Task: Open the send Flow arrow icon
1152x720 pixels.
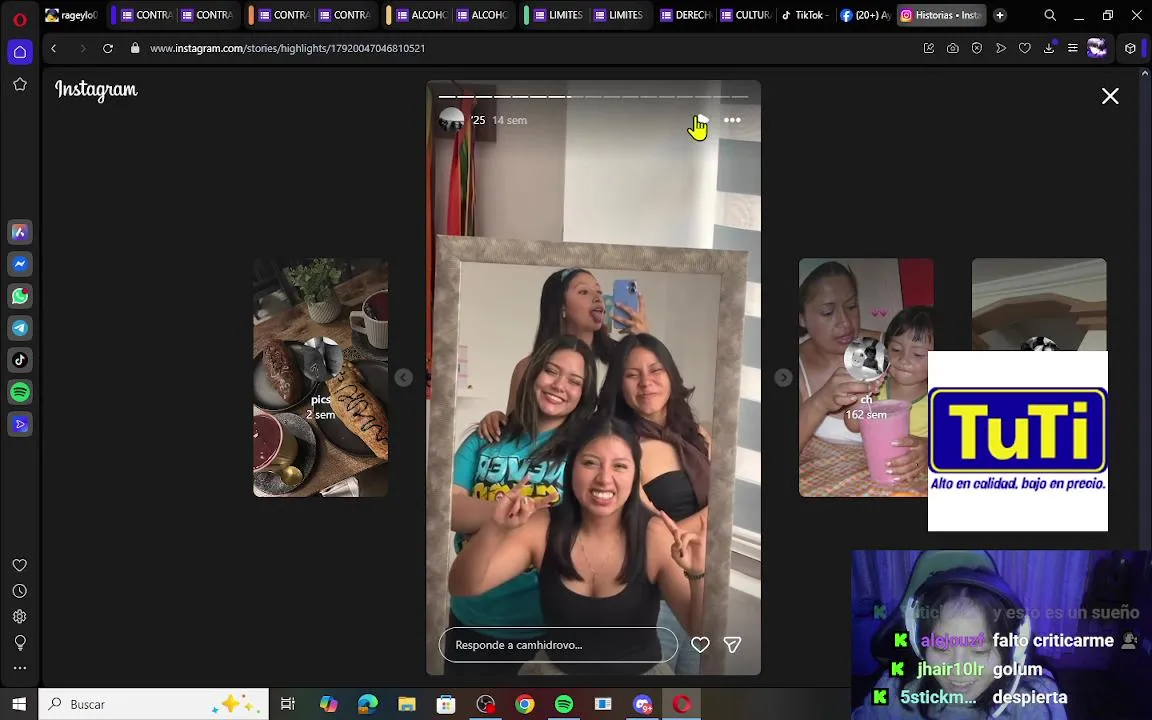Action: tap(1001, 48)
